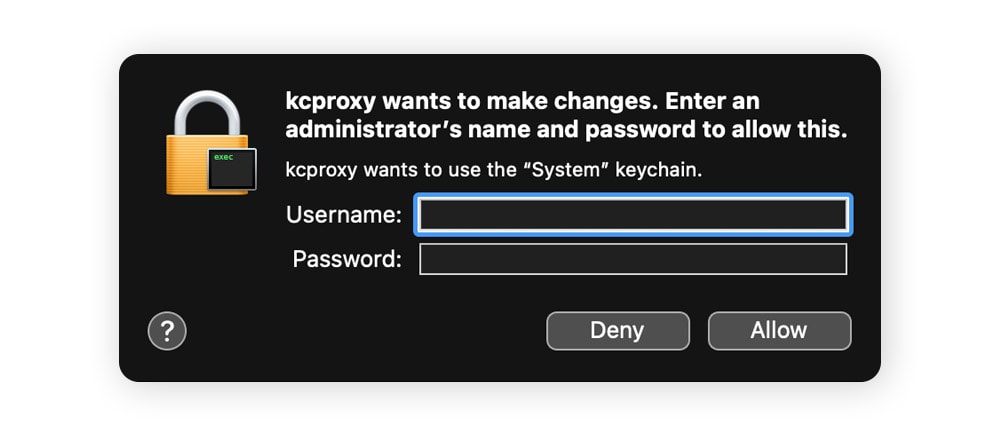Focus the Password input field
1000x440 pixels.
coord(633,259)
